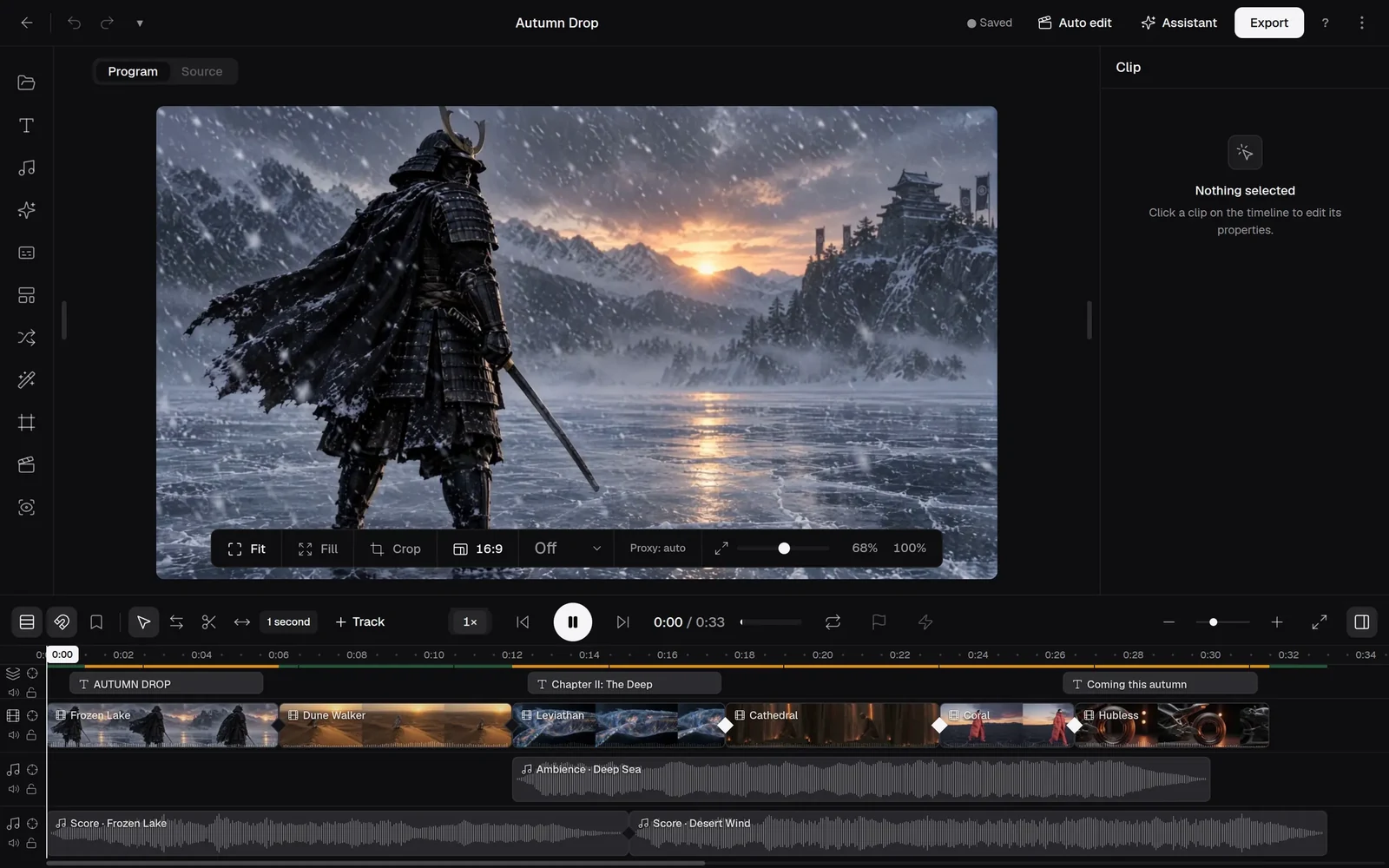This screenshot has height=868, width=1389.
Task: Add a bookmark marker from timeline toolbar
Action: click(96, 621)
